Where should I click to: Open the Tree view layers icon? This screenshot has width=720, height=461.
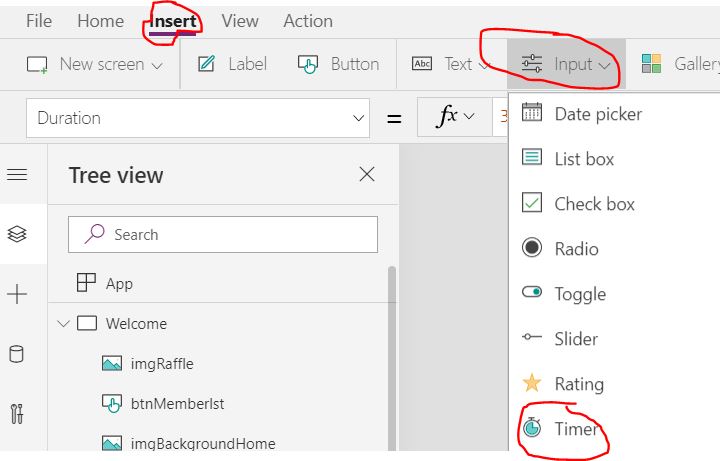pyautogui.click(x=17, y=234)
